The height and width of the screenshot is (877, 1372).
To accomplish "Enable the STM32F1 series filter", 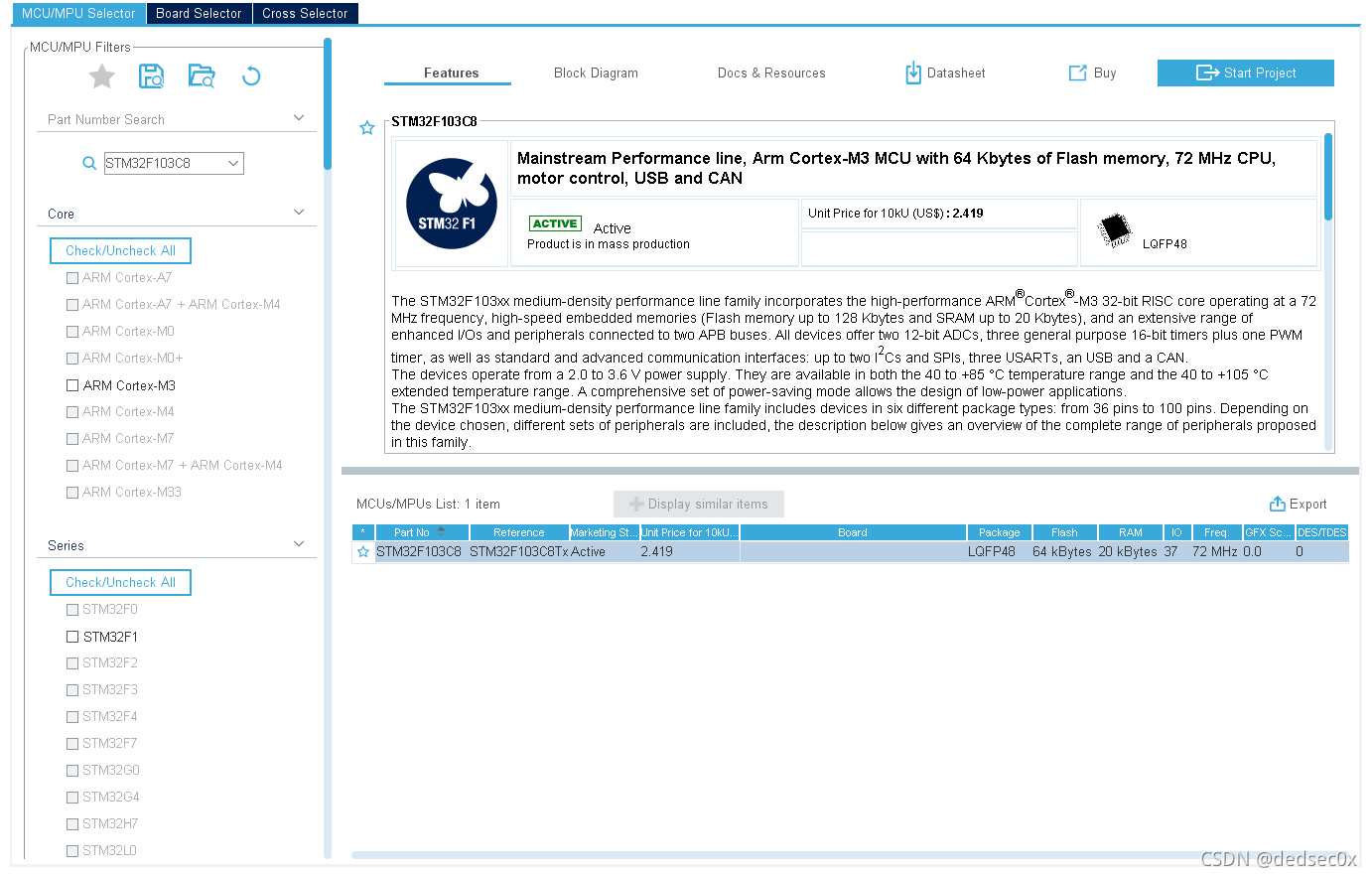I will [72, 637].
